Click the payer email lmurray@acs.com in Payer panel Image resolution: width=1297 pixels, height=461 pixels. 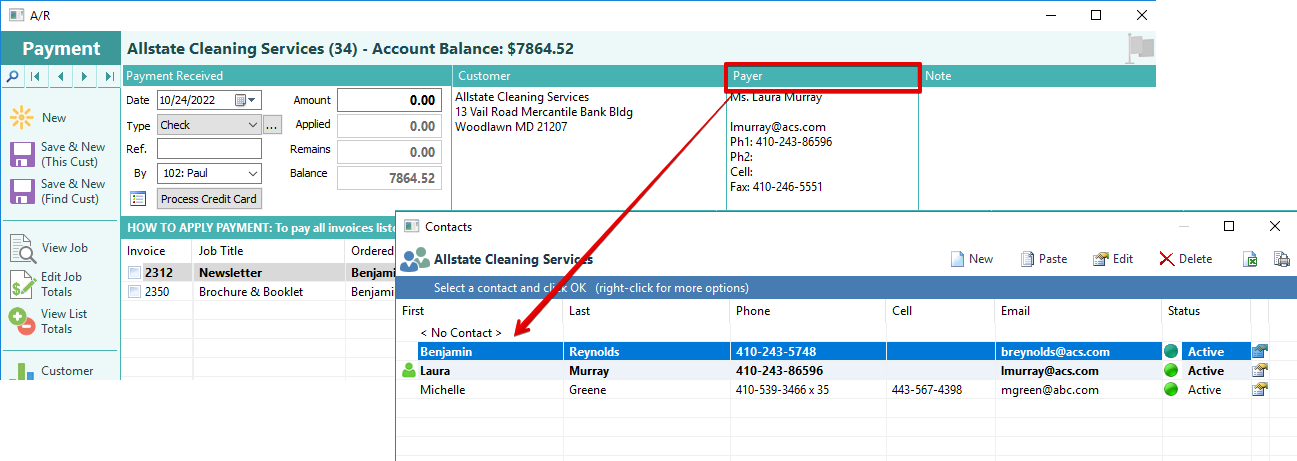778,127
